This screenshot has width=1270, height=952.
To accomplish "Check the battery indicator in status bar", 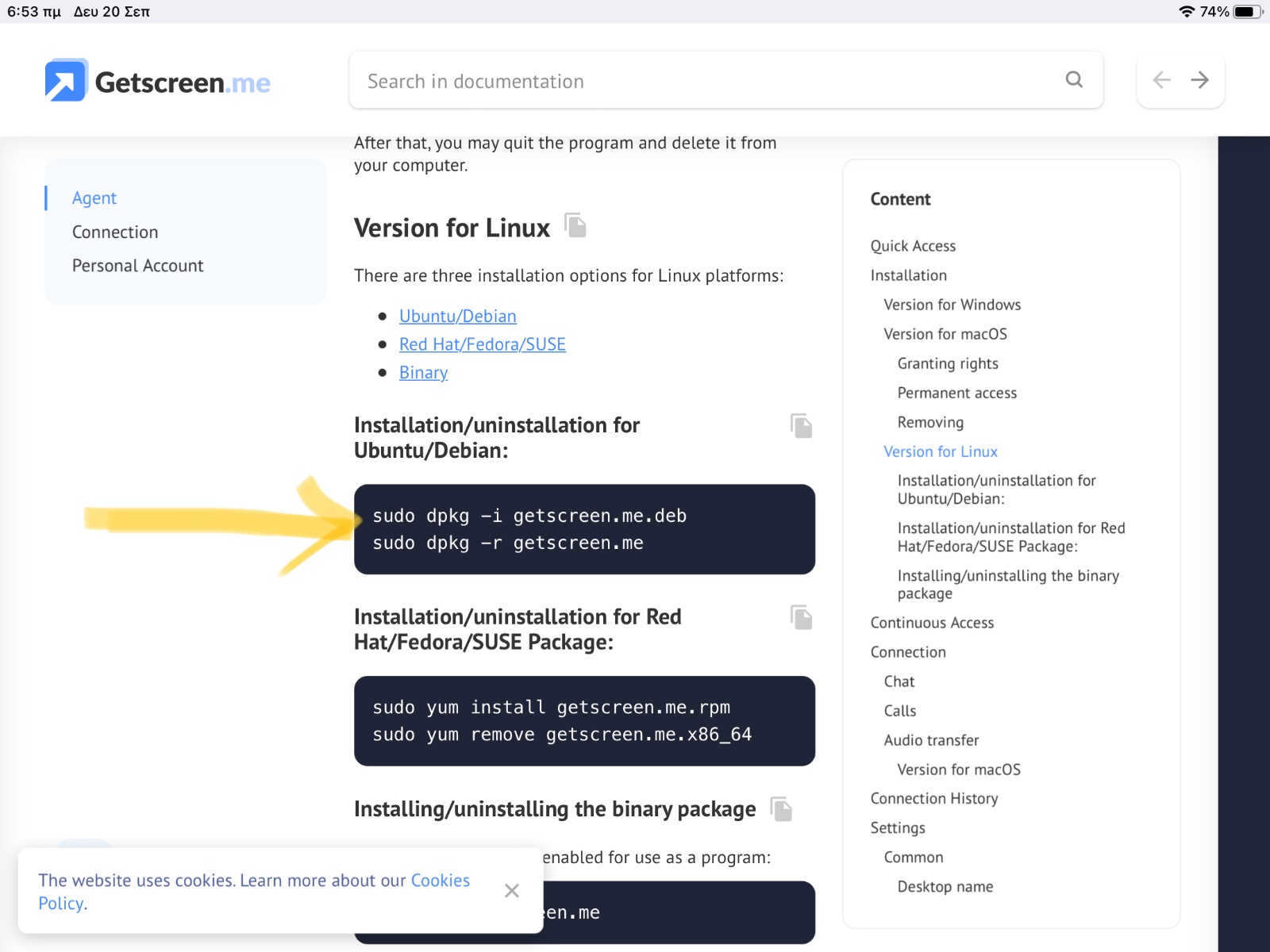I will (x=1248, y=12).
